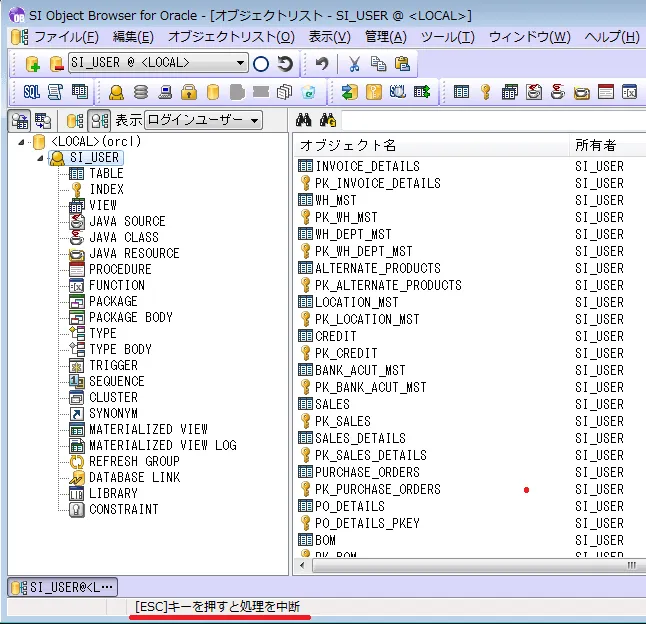Image resolution: width=646 pixels, height=624 pixels.
Task: Sort by オブジェクト名 column header
Action: pos(431,145)
